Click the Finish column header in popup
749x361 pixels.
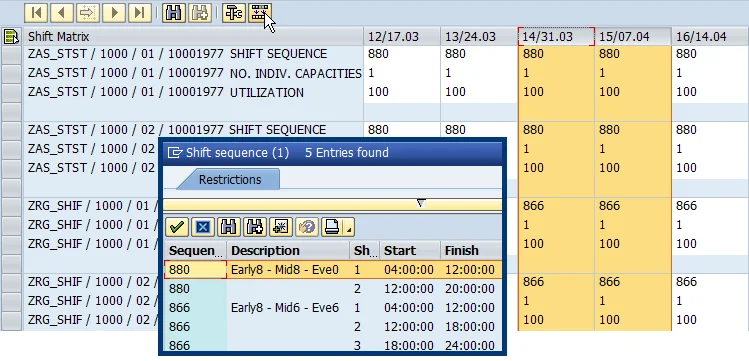[x=471, y=251]
